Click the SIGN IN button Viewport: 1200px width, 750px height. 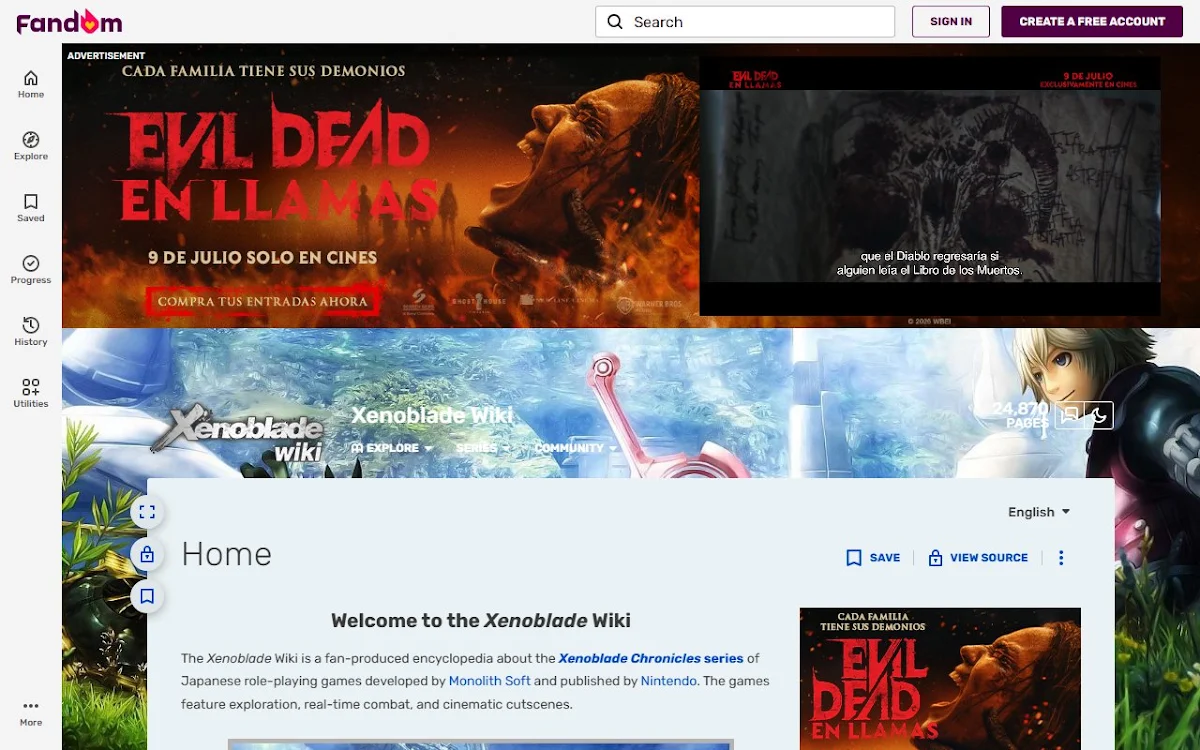click(x=951, y=21)
